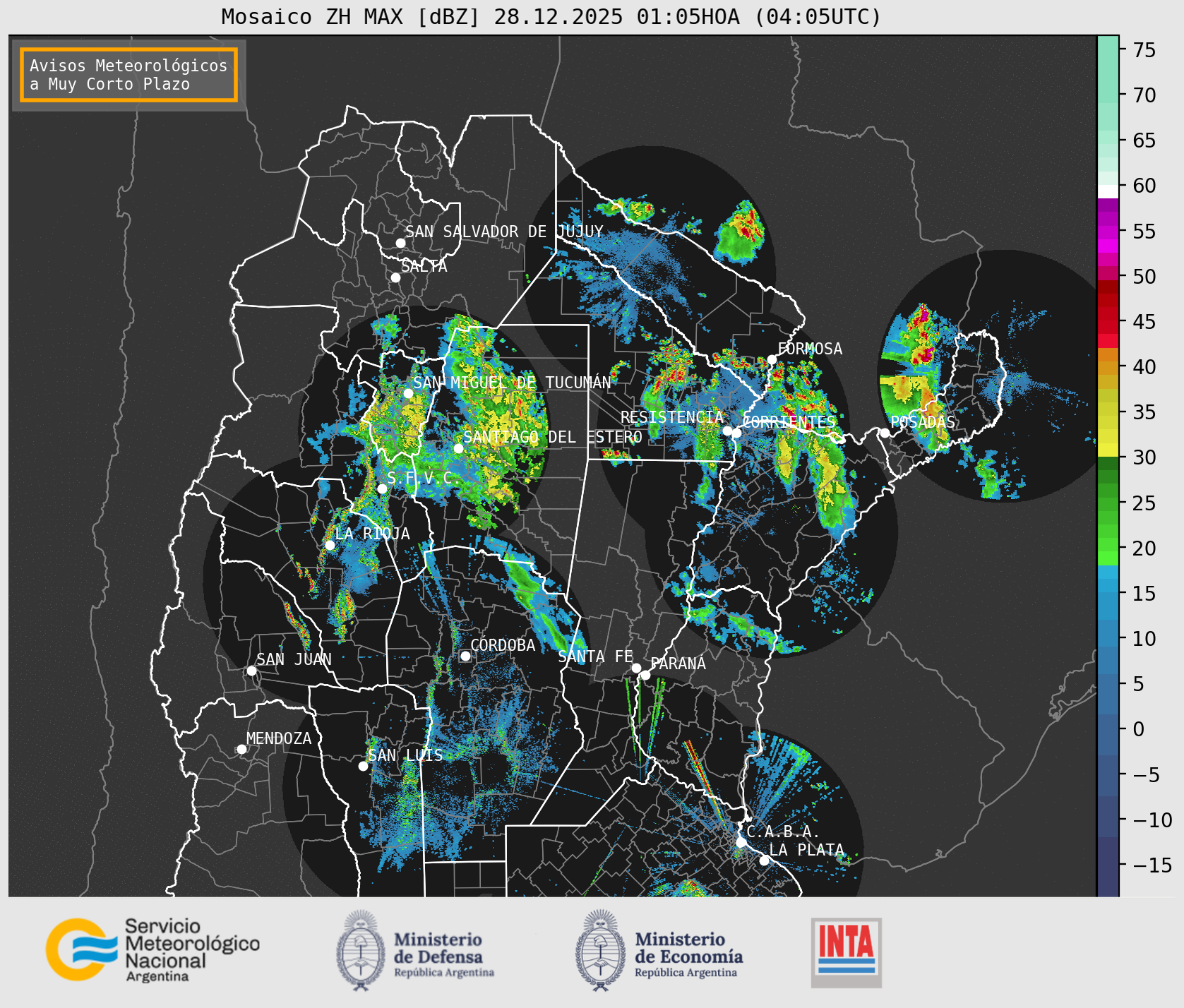Select the San Juan city marker
The height and width of the screenshot is (1008, 1184).
(x=251, y=671)
